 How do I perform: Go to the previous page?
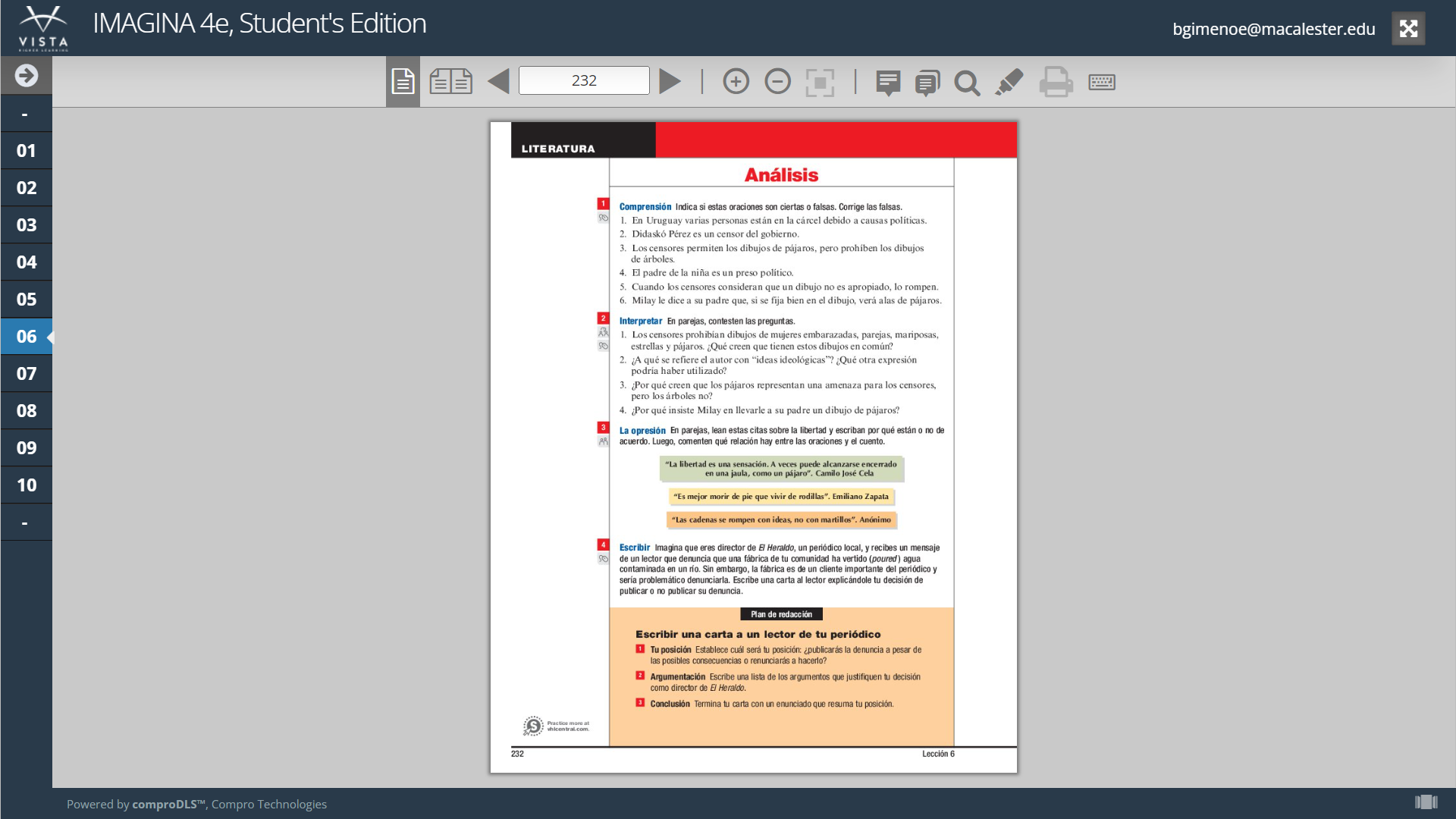tap(498, 81)
